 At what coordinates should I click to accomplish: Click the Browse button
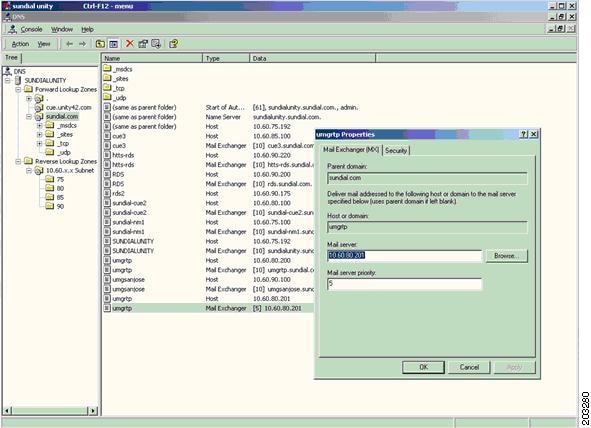click(507, 256)
